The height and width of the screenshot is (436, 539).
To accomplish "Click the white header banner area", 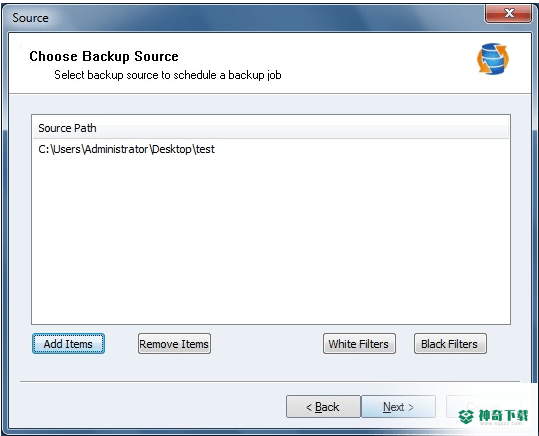I will pos(270,63).
